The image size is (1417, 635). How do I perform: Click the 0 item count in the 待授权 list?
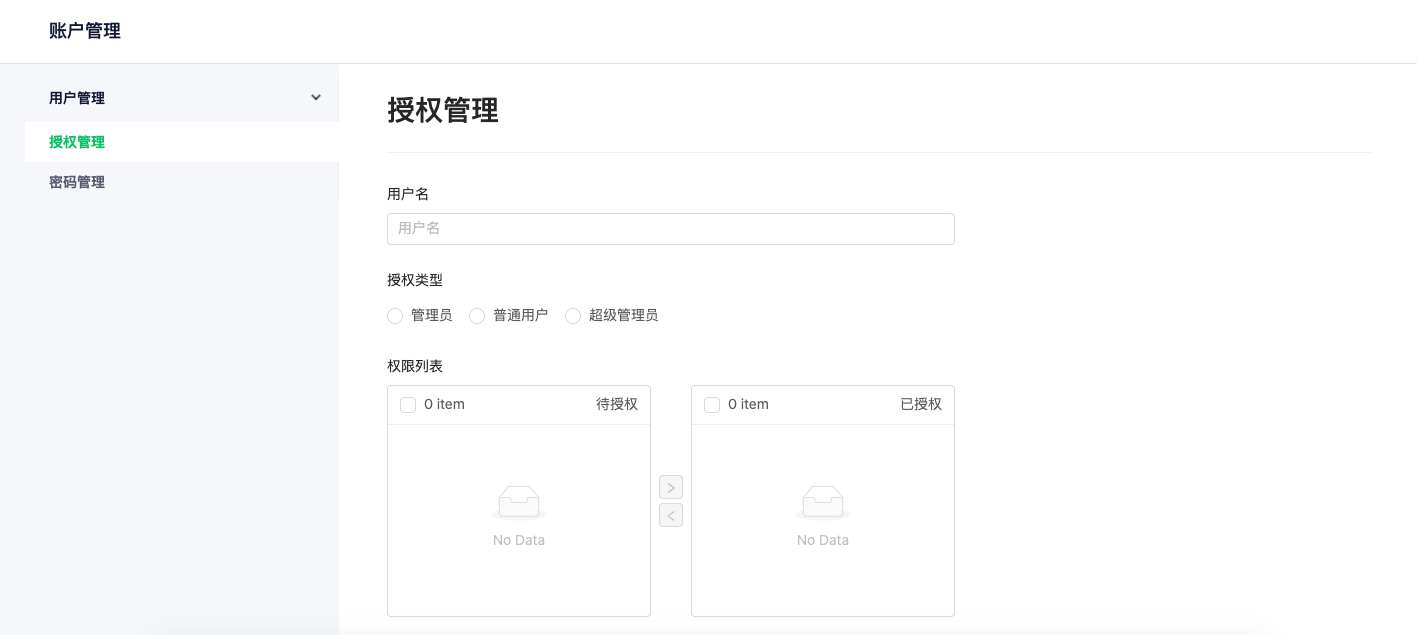coord(444,404)
